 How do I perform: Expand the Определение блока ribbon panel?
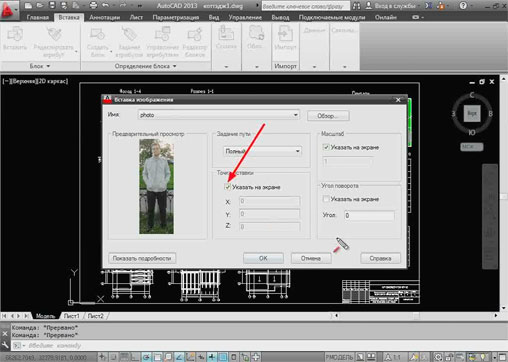tap(145, 66)
